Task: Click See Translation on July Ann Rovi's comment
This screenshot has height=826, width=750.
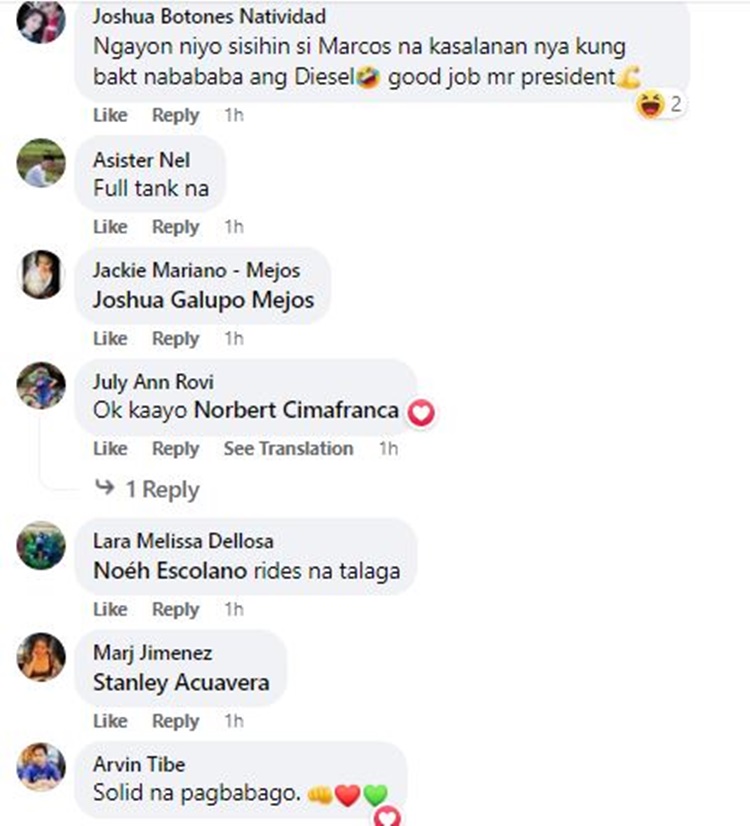Action: click(289, 449)
